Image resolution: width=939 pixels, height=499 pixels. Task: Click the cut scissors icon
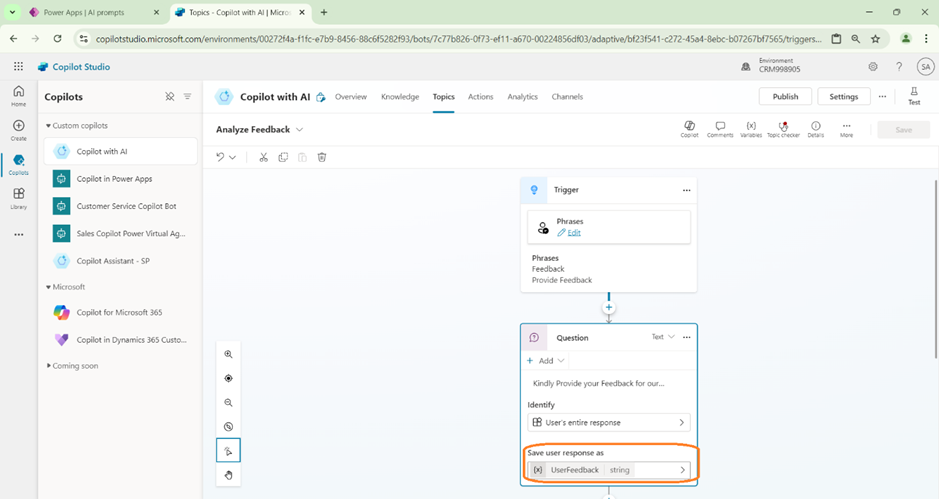tap(263, 157)
